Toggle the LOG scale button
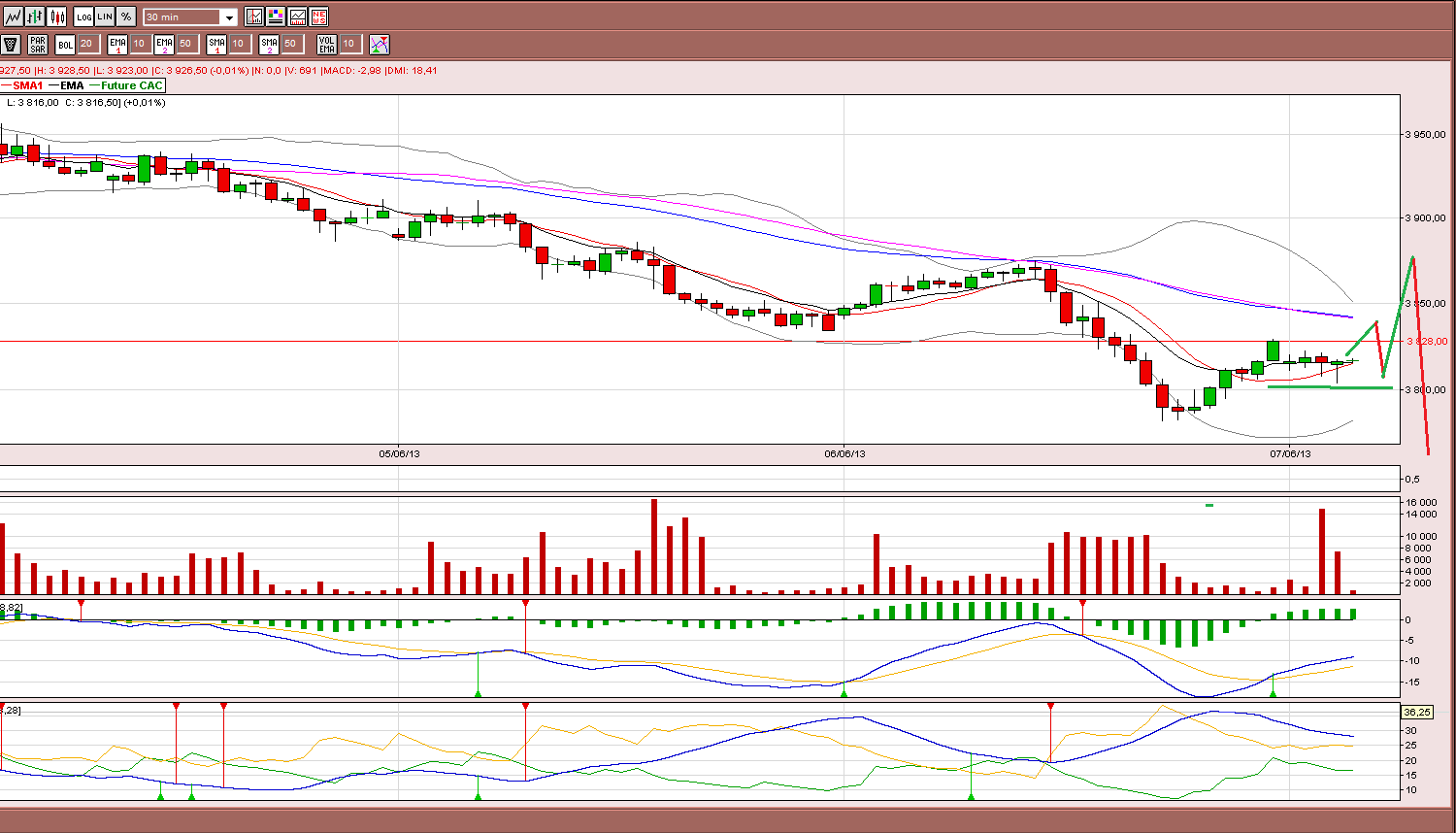The image size is (1456, 833). (83, 17)
